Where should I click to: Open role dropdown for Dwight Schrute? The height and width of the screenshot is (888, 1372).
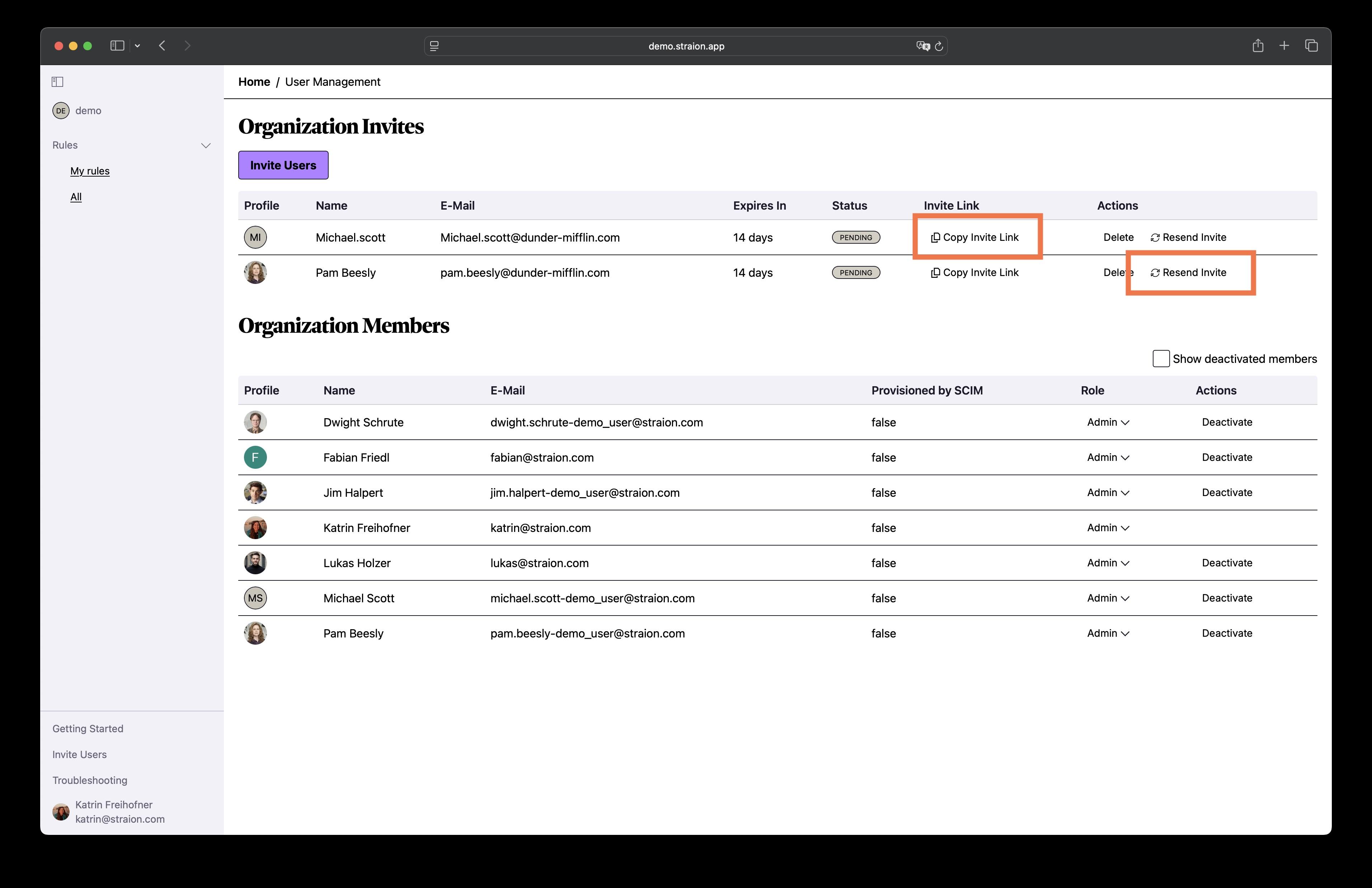tap(1108, 422)
